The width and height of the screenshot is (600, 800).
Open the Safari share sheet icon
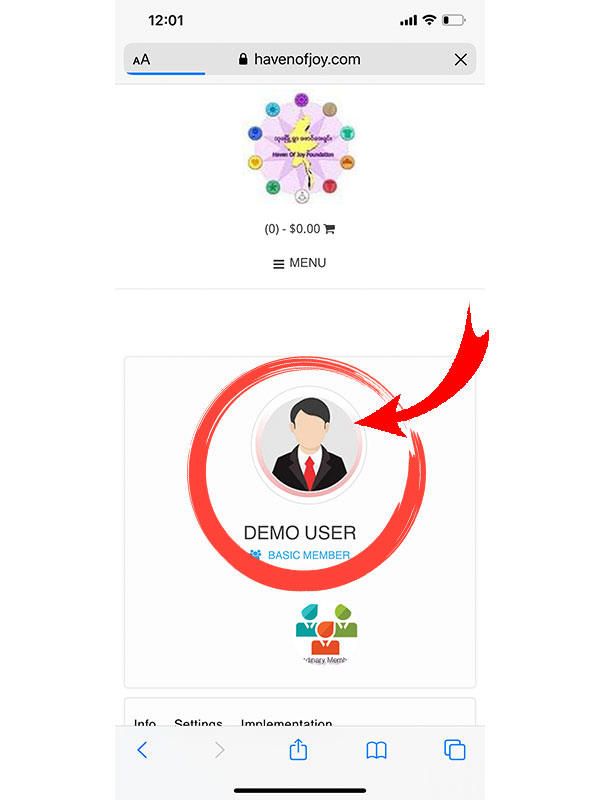pyautogui.click(x=298, y=749)
